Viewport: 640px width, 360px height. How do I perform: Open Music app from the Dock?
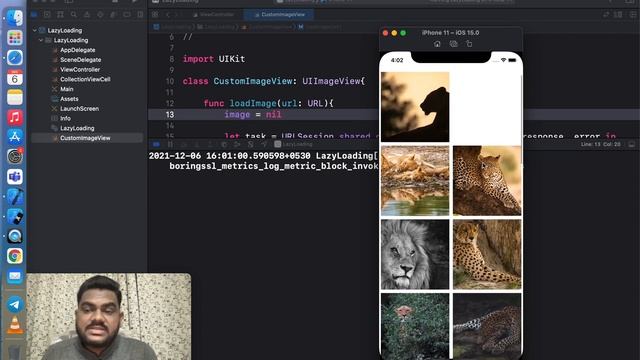pos(15,118)
